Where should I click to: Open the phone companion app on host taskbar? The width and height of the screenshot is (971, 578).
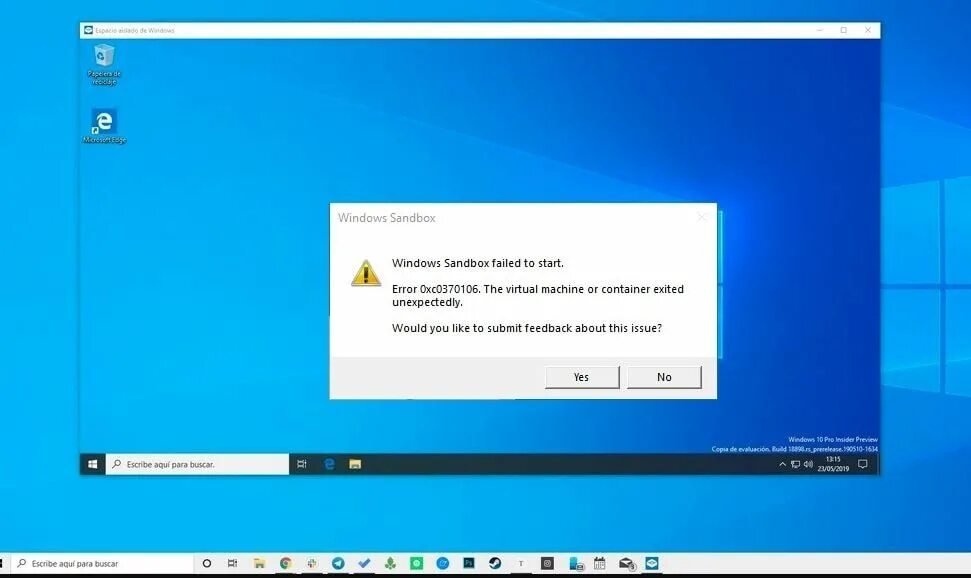(x=577, y=563)
